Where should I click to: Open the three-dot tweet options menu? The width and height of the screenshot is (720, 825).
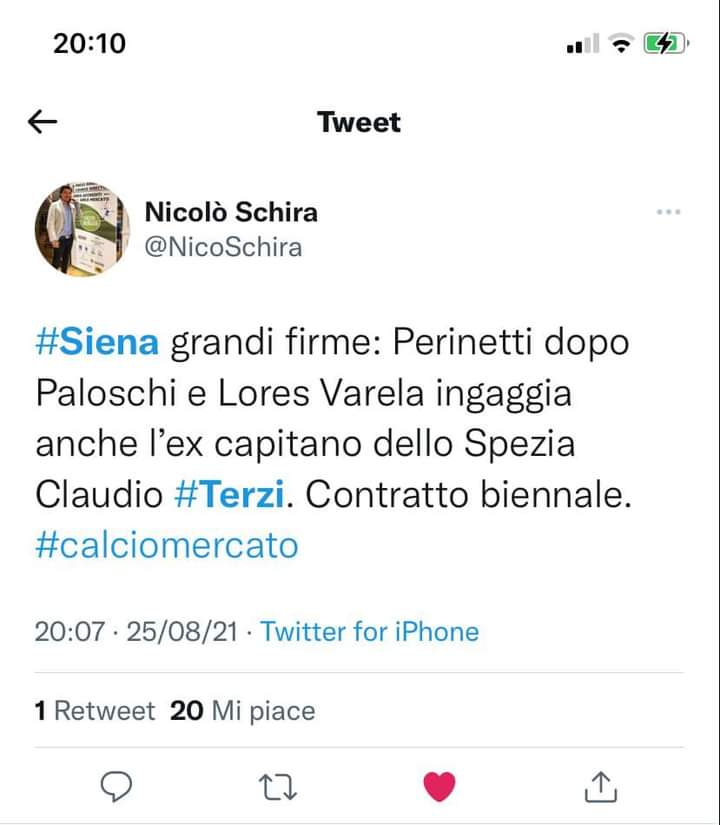[668, 212]
